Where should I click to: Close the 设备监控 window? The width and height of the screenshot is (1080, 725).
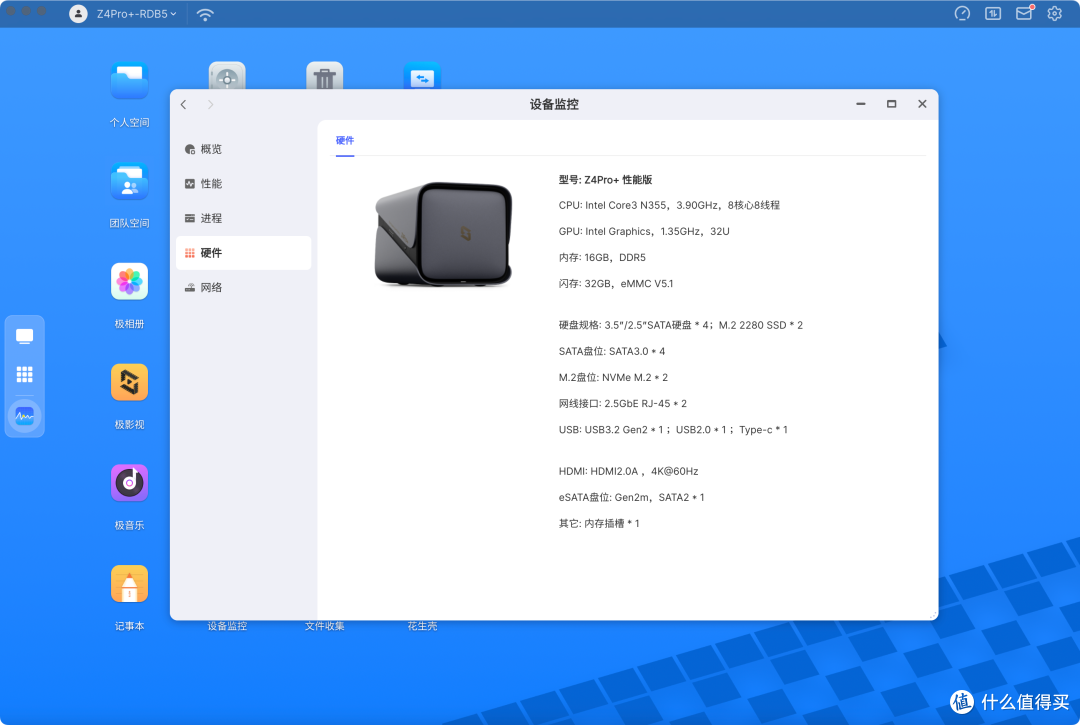coord(922,104)
